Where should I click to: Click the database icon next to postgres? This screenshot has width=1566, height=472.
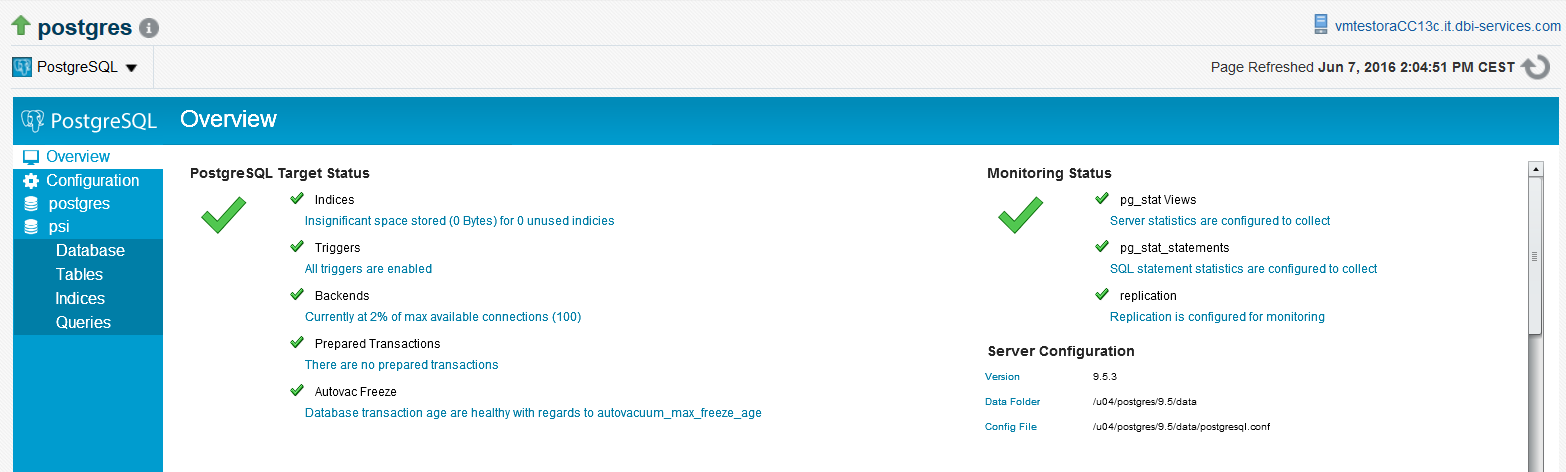[31, 204]
